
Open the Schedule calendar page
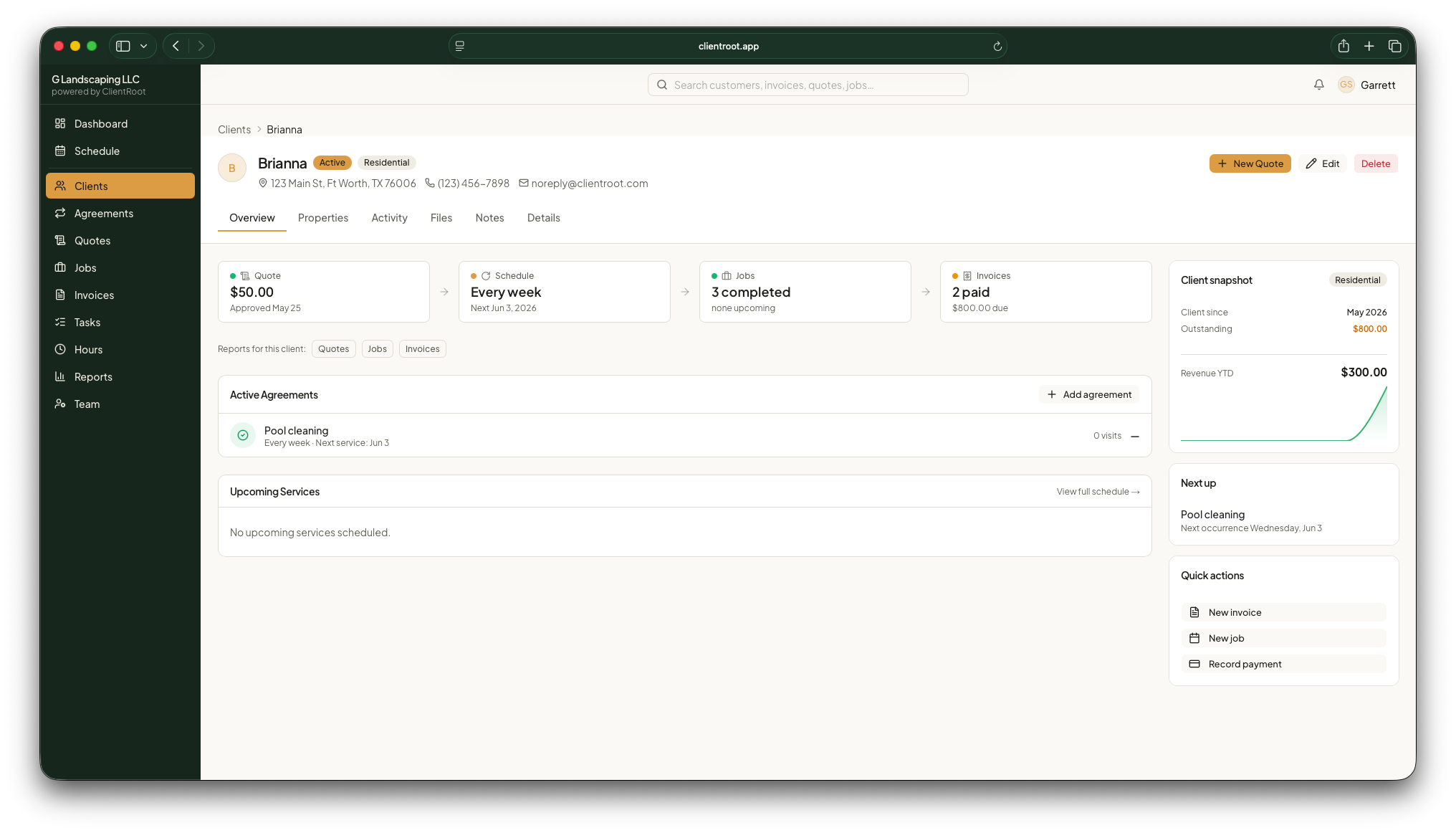120,151
